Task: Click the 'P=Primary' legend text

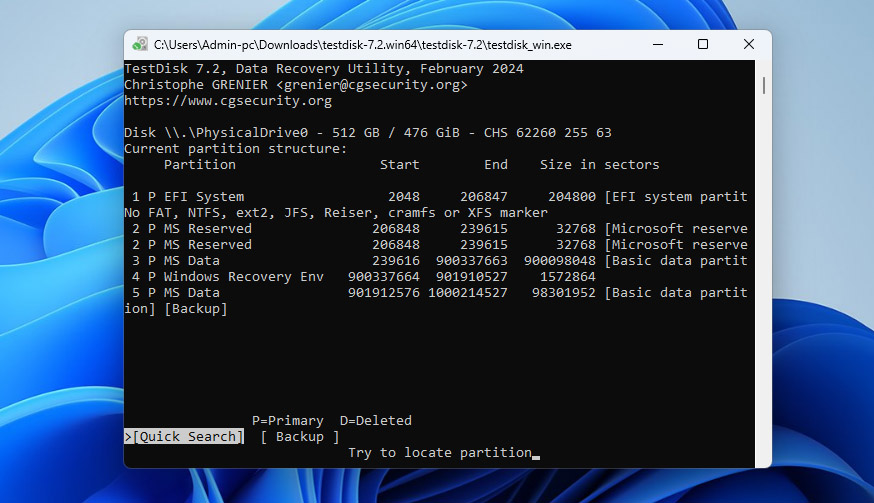Action: point(288,420)
